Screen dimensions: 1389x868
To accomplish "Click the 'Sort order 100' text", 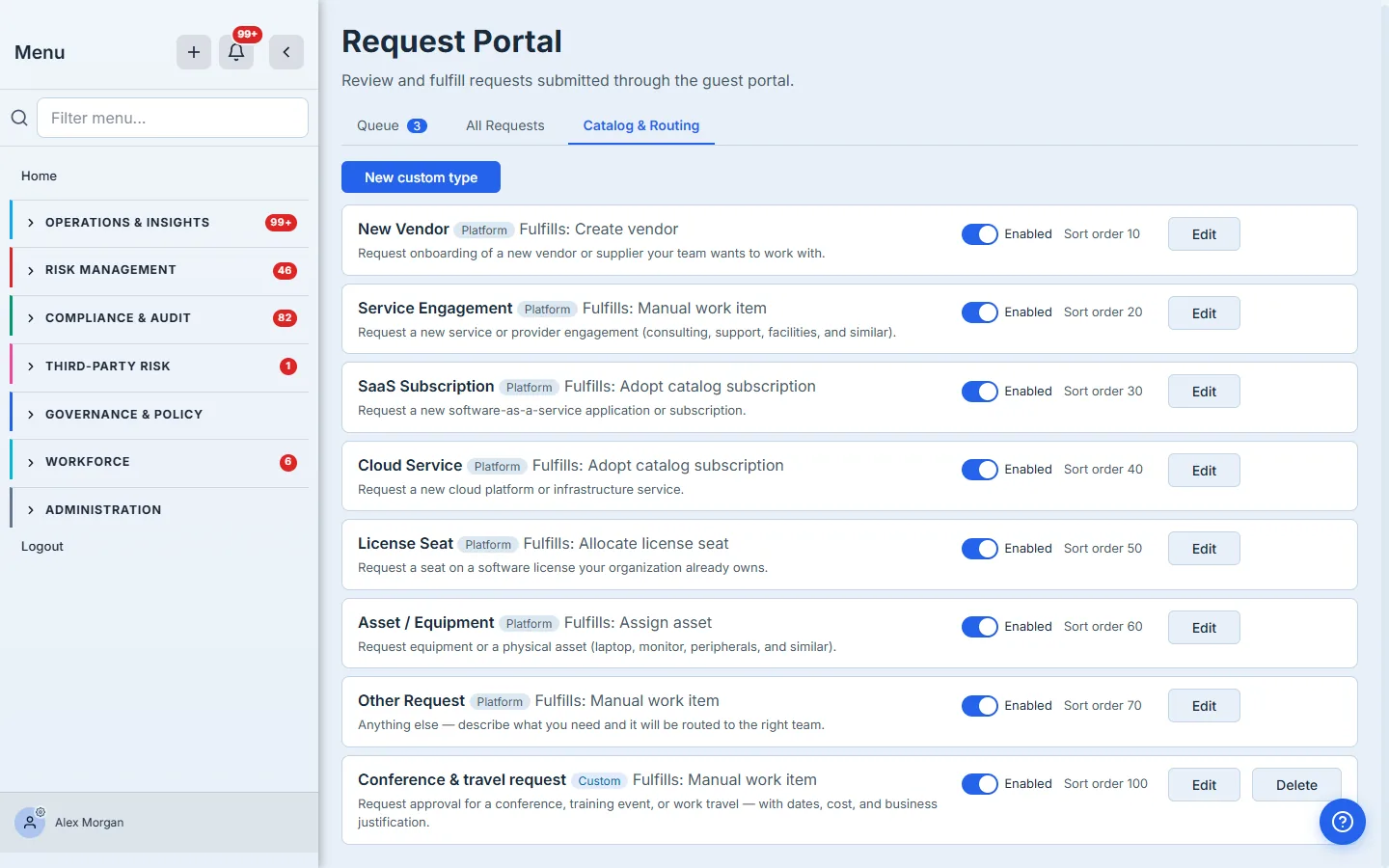I will (1105, 784).
